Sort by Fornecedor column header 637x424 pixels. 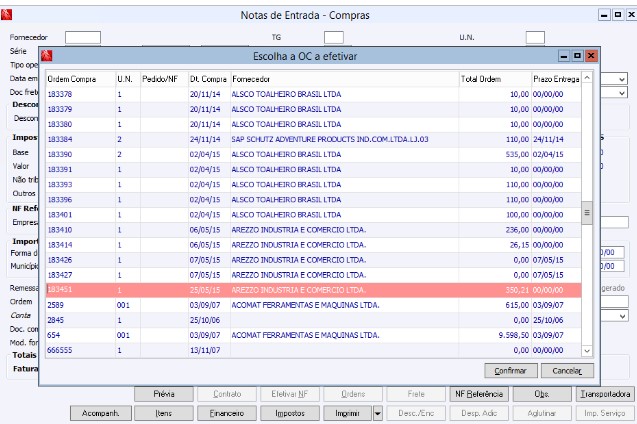pos(344,79)
